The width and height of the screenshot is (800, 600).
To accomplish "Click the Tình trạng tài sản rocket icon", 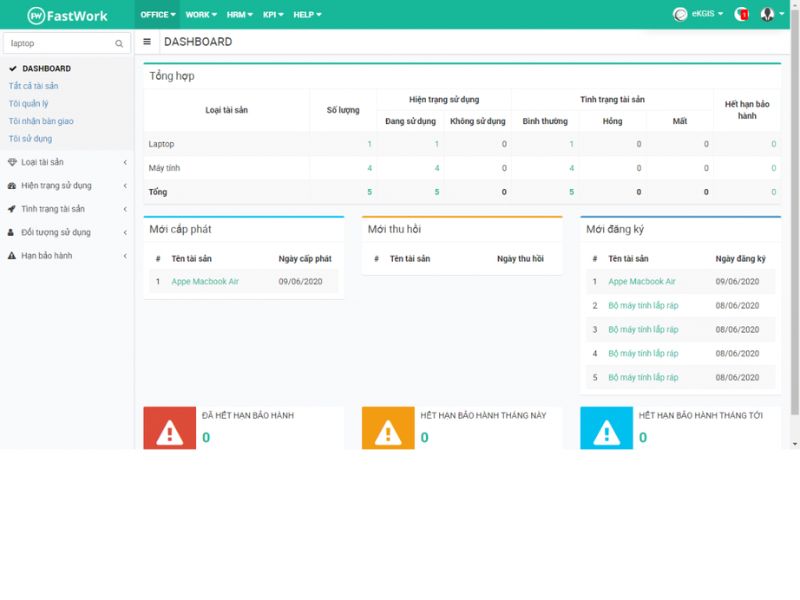I will pos(11,208).
